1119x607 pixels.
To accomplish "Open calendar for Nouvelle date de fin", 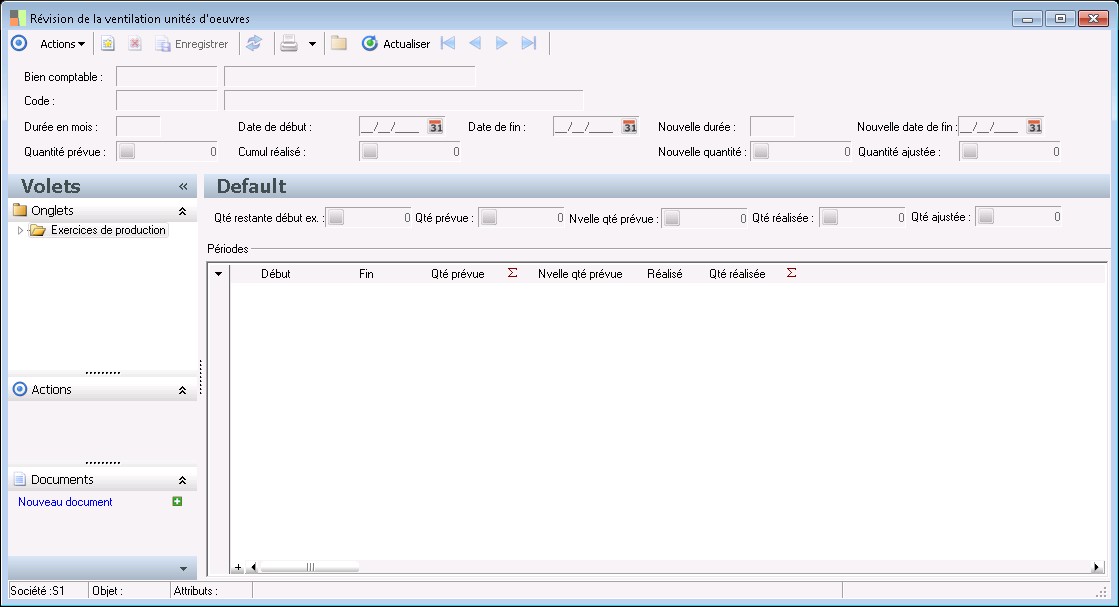I will click(x=1035, y=127).
